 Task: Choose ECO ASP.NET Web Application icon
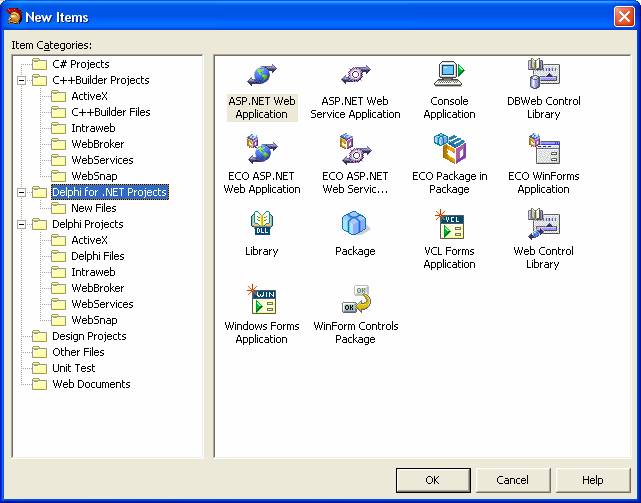[262, 149]
